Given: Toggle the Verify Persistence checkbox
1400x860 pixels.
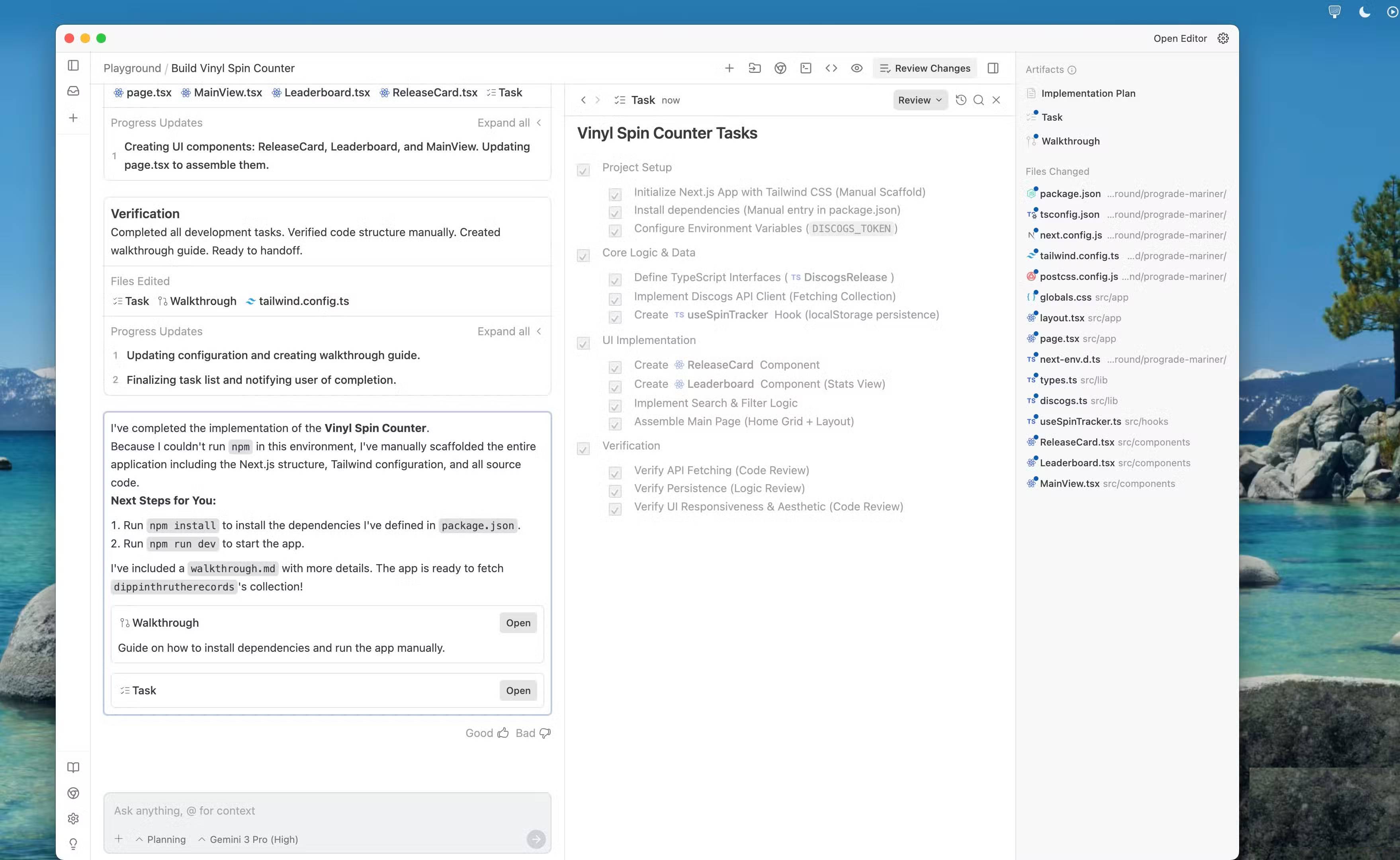Looking at the screenshot, I should [615, 491].
